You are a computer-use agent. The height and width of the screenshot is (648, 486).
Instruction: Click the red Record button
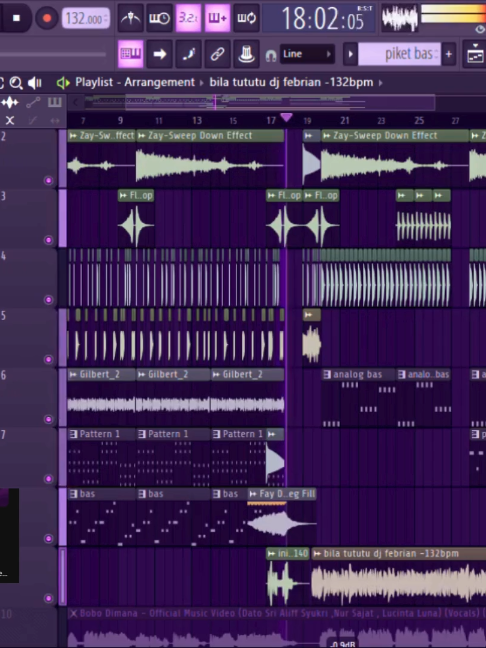pyautogui.click(x=47, y=18)
